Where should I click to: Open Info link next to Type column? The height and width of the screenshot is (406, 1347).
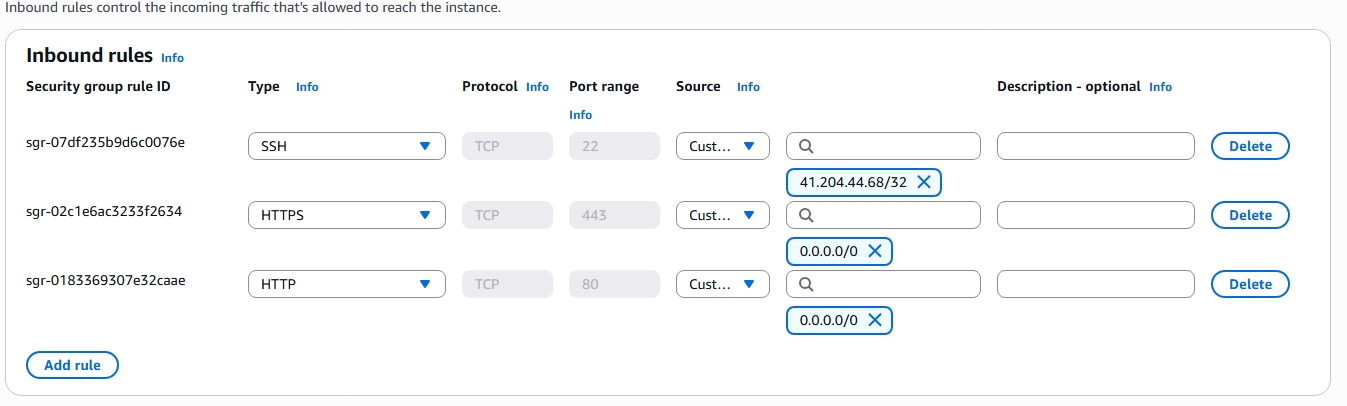307,87
